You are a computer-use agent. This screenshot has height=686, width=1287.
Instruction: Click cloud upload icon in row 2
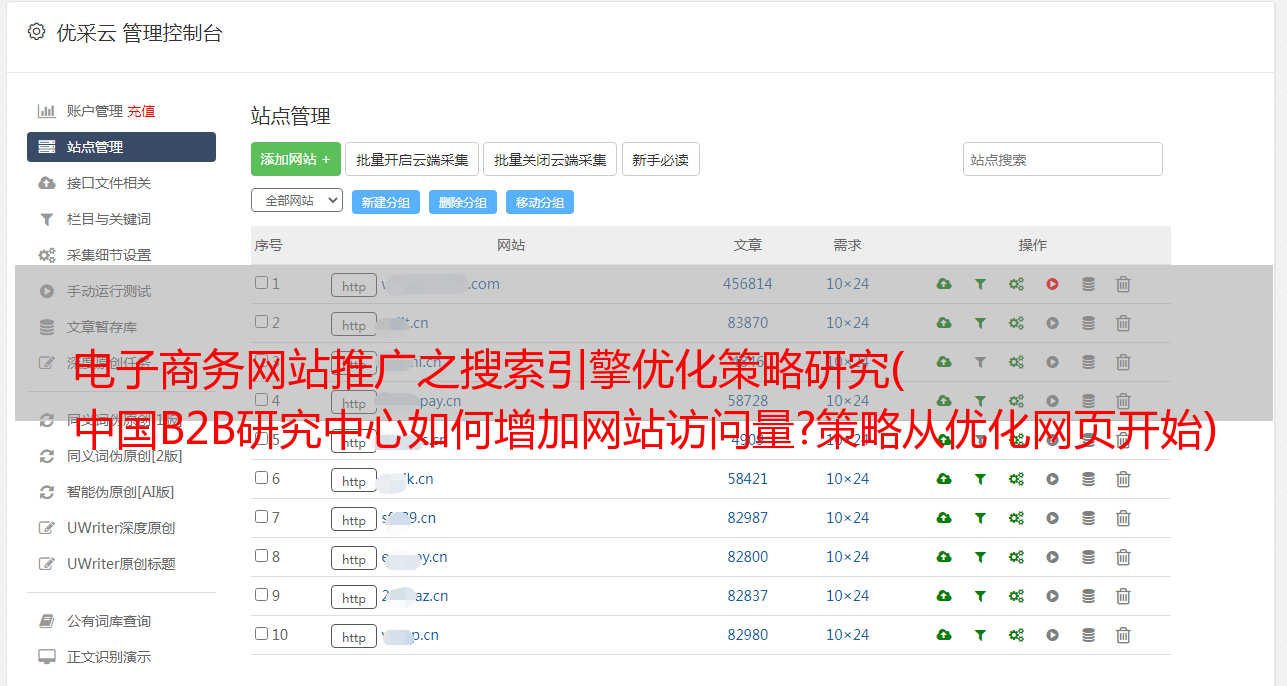tap(944, 323)
